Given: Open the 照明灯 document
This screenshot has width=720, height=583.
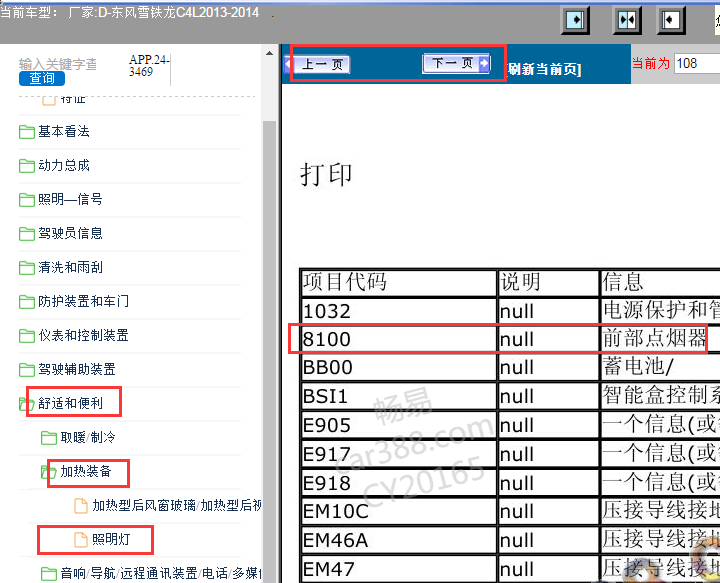Looking at the screenshot, I should click(111, 539).
